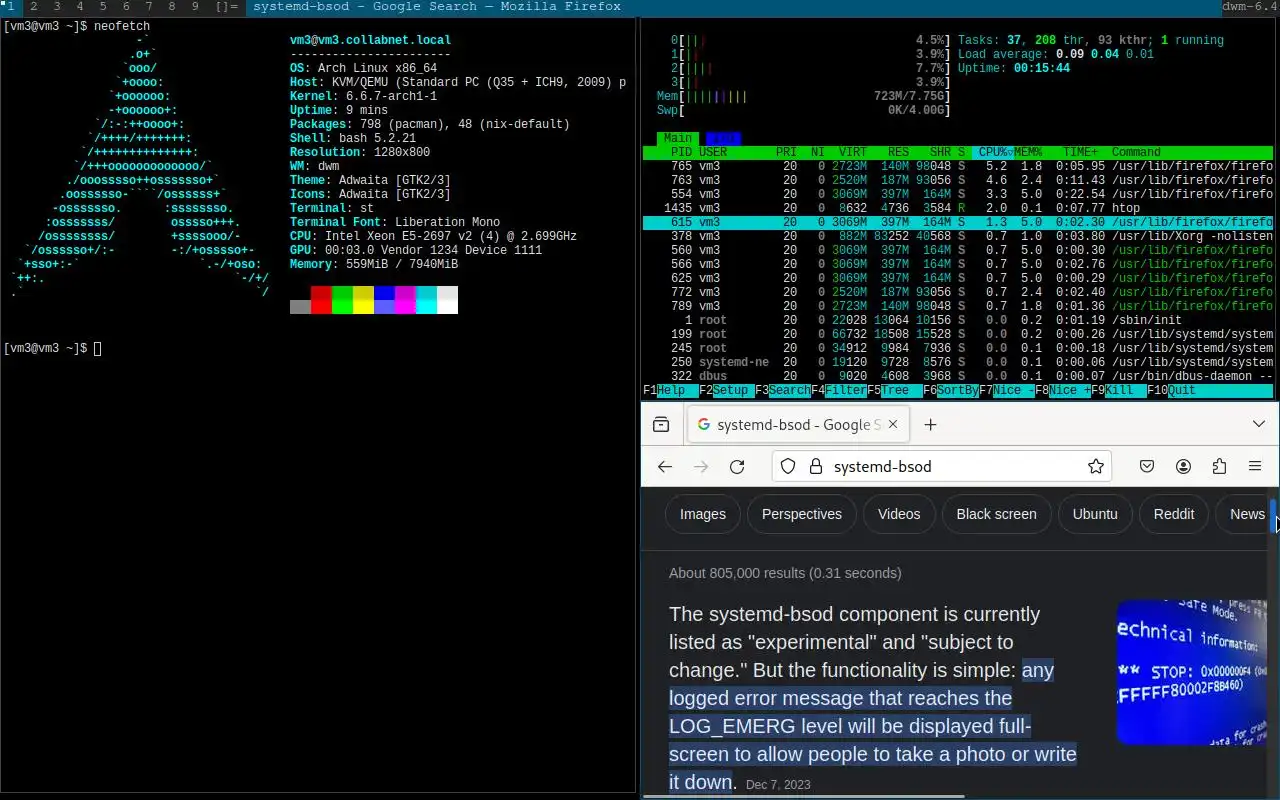Image resolution: width=1280 pixels, height=800 pixels.
Task: Expand the list all tabs chevron in Firefox
Action: [x=1259, y=425]
